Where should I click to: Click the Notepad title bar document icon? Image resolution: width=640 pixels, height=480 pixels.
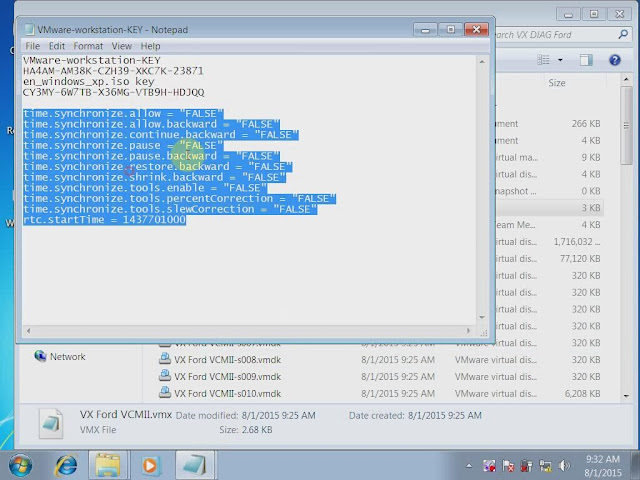tap(29, 29)
